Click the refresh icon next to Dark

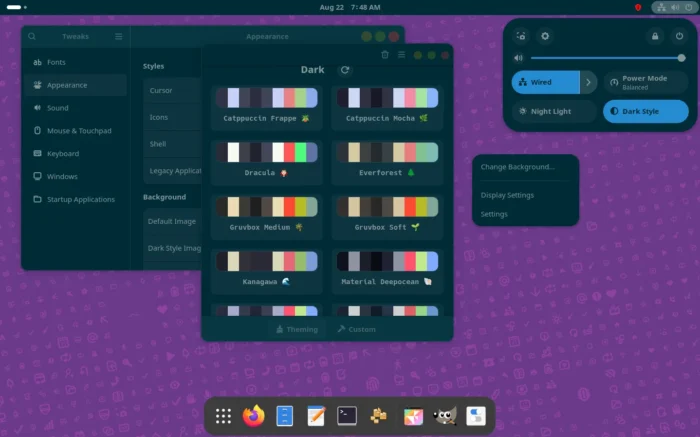[x=345, y=70]
